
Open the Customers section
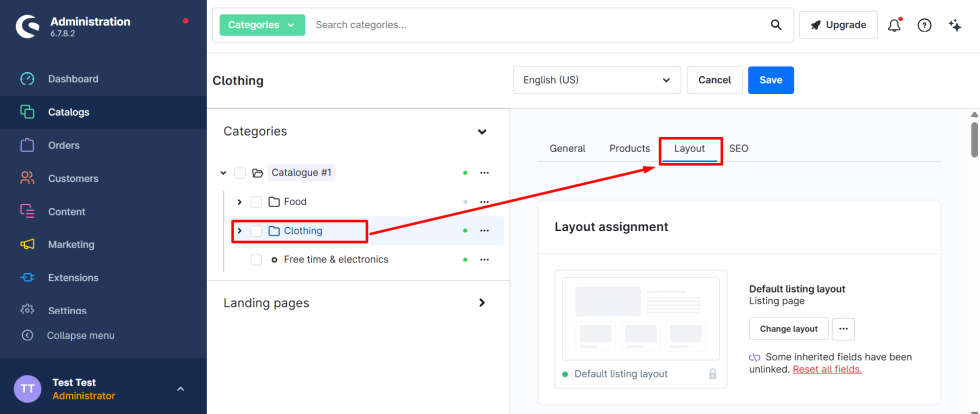click(x=73, y=178)
